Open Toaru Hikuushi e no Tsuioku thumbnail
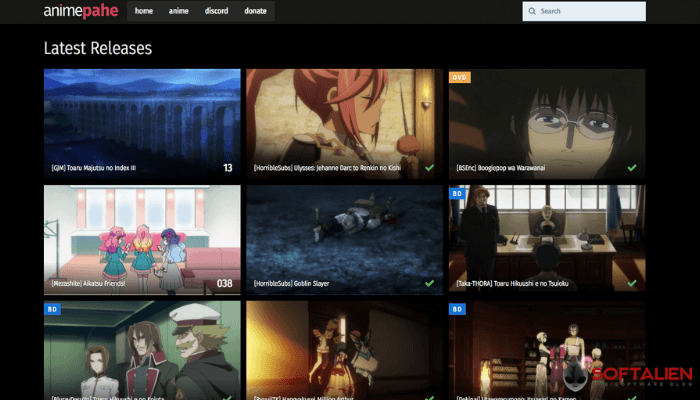Screen dimensions: 700x400 [x=547, y=240]
